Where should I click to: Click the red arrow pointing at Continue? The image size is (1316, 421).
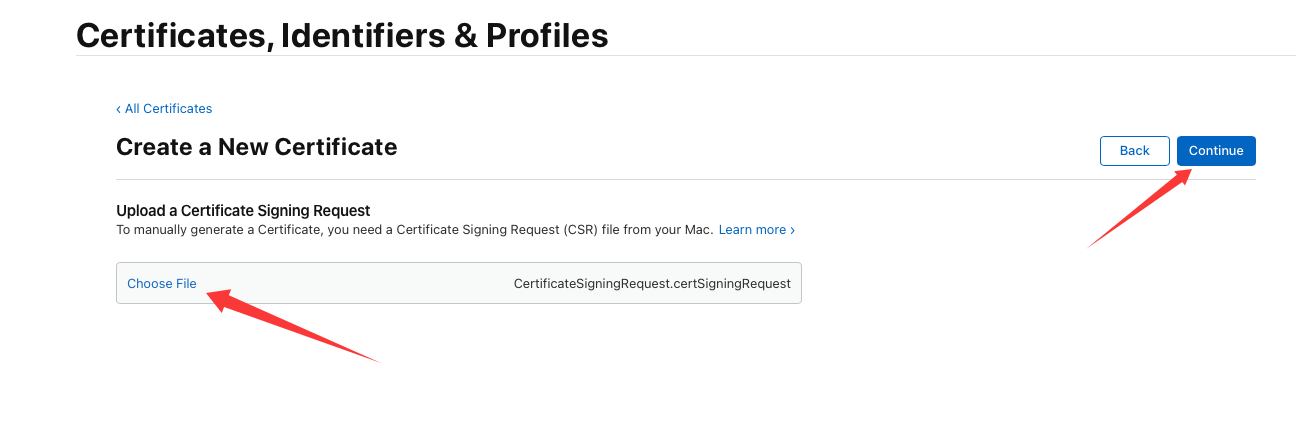click(x=1140, y=209)
